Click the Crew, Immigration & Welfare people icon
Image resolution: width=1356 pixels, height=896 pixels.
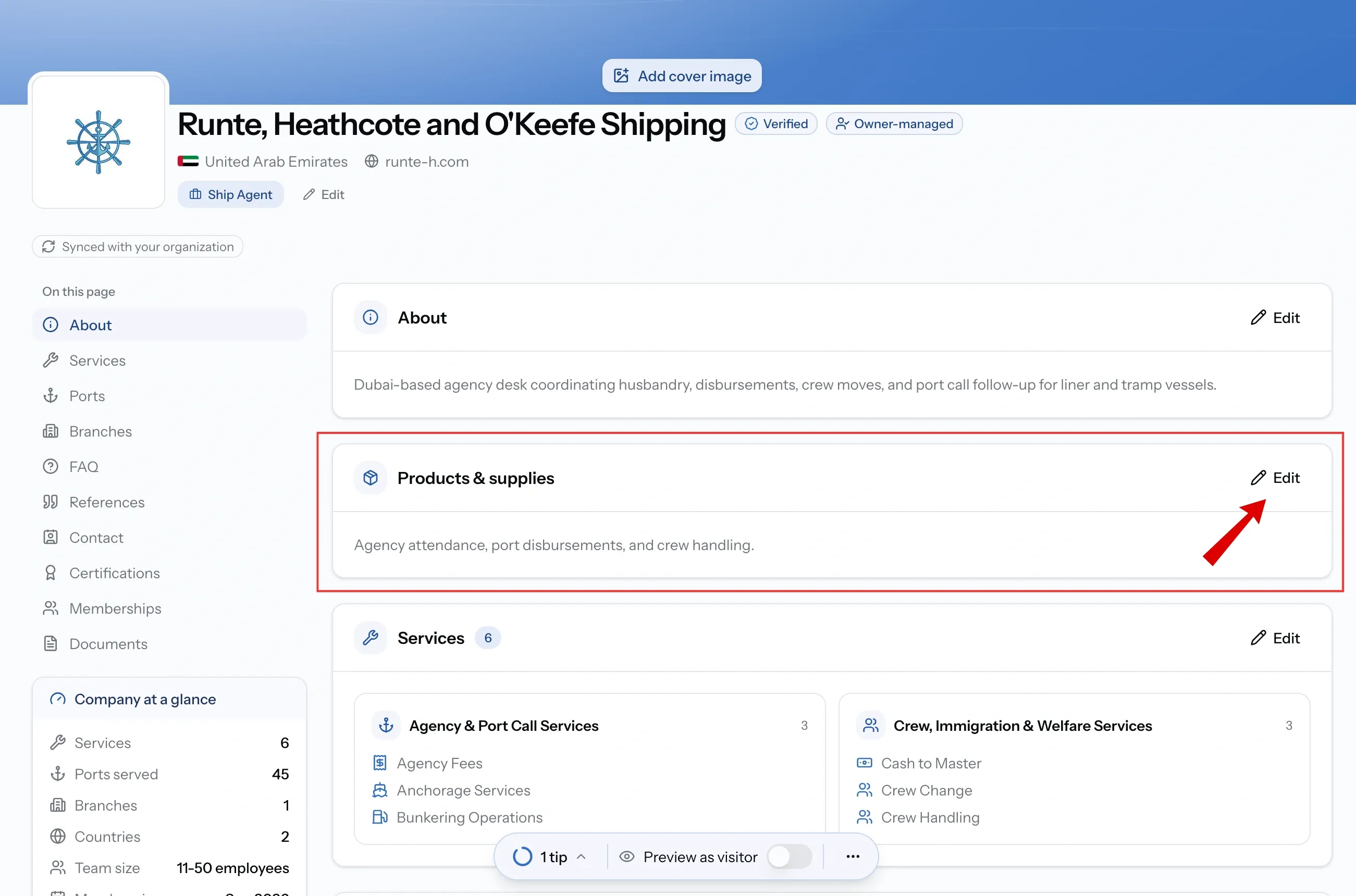point(871,726)
